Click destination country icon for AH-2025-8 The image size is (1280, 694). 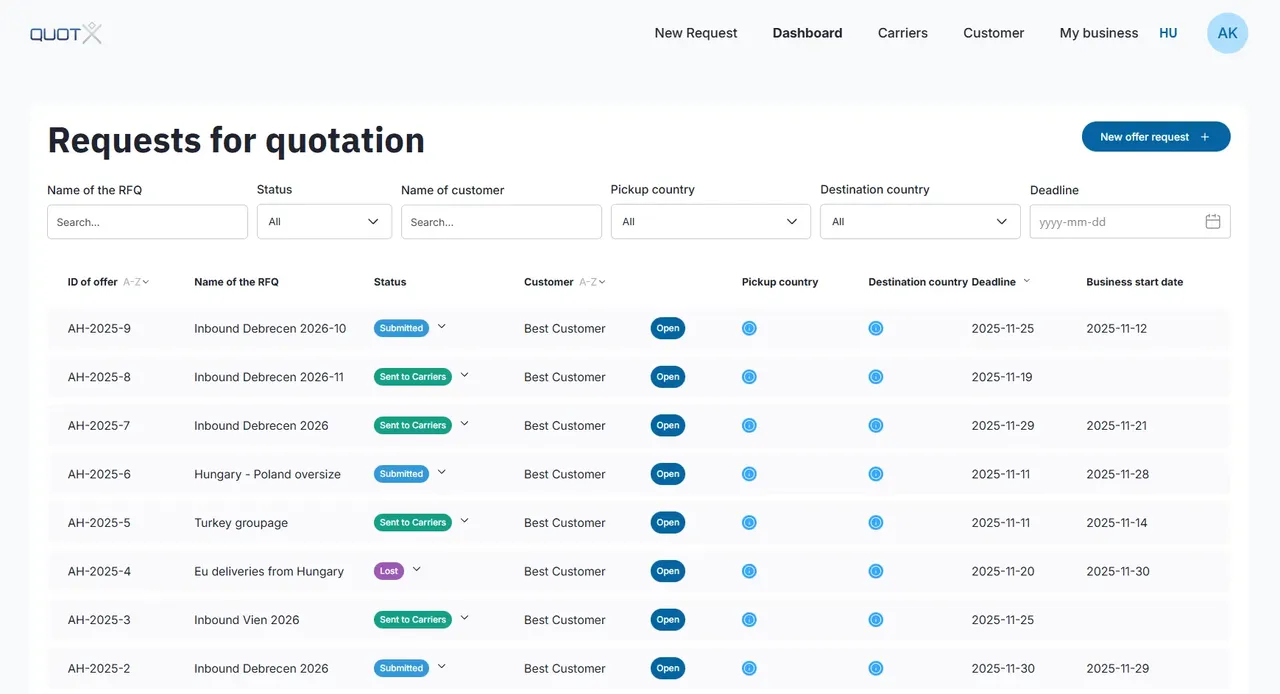876,377
